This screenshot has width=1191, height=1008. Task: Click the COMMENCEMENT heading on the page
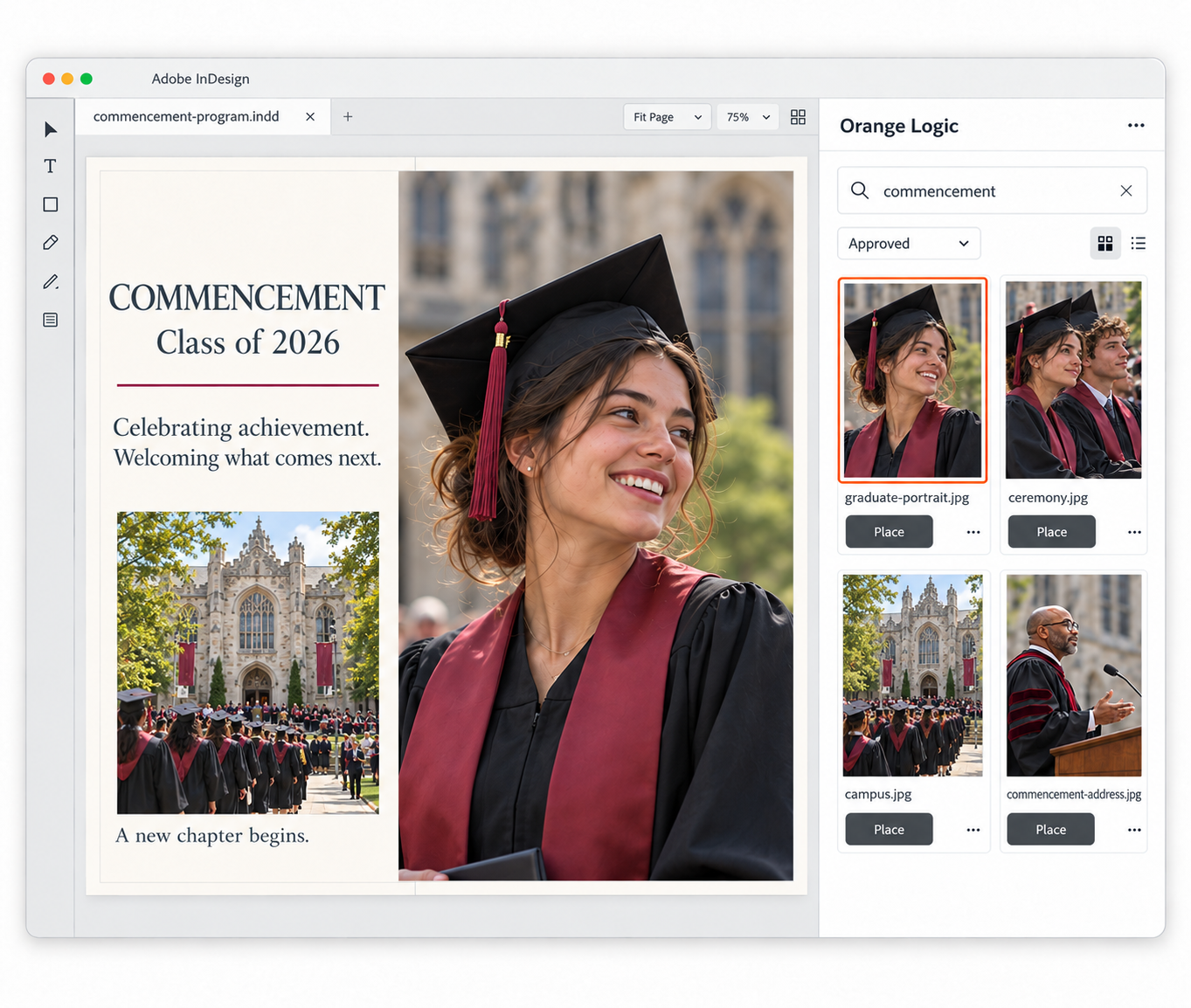(247, 298)
